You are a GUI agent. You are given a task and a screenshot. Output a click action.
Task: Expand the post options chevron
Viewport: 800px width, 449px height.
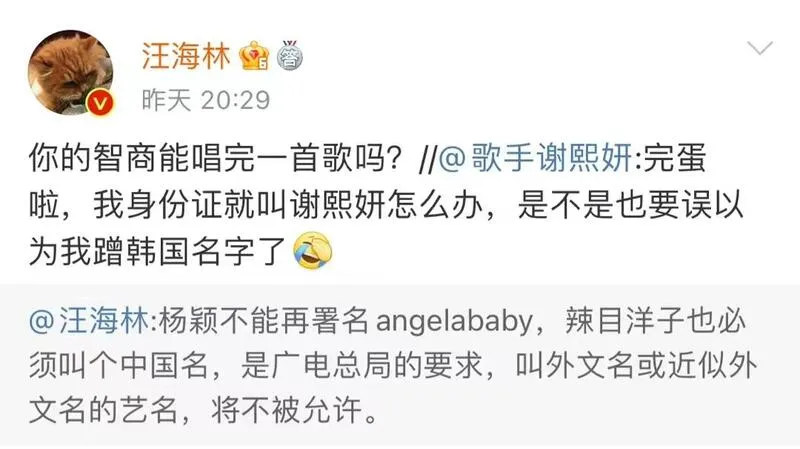coord(760,48)
